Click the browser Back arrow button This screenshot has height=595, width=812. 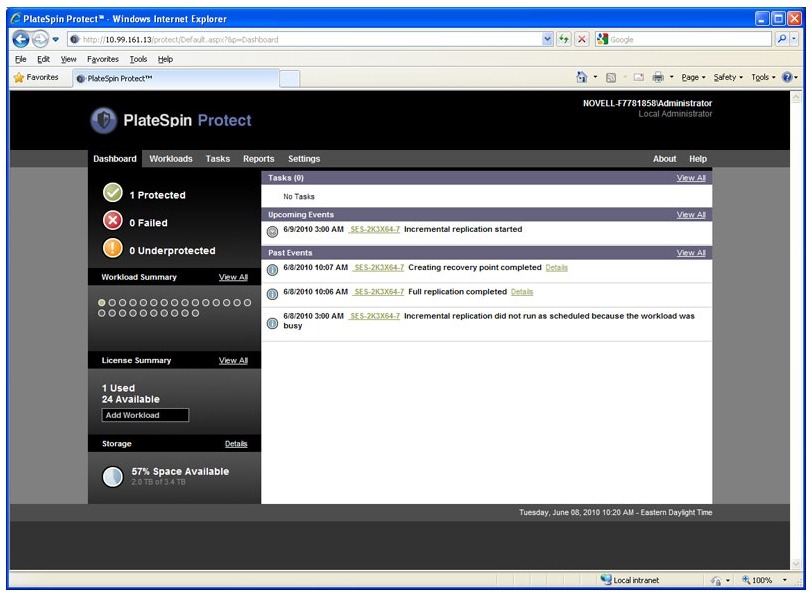pos(21,39)
